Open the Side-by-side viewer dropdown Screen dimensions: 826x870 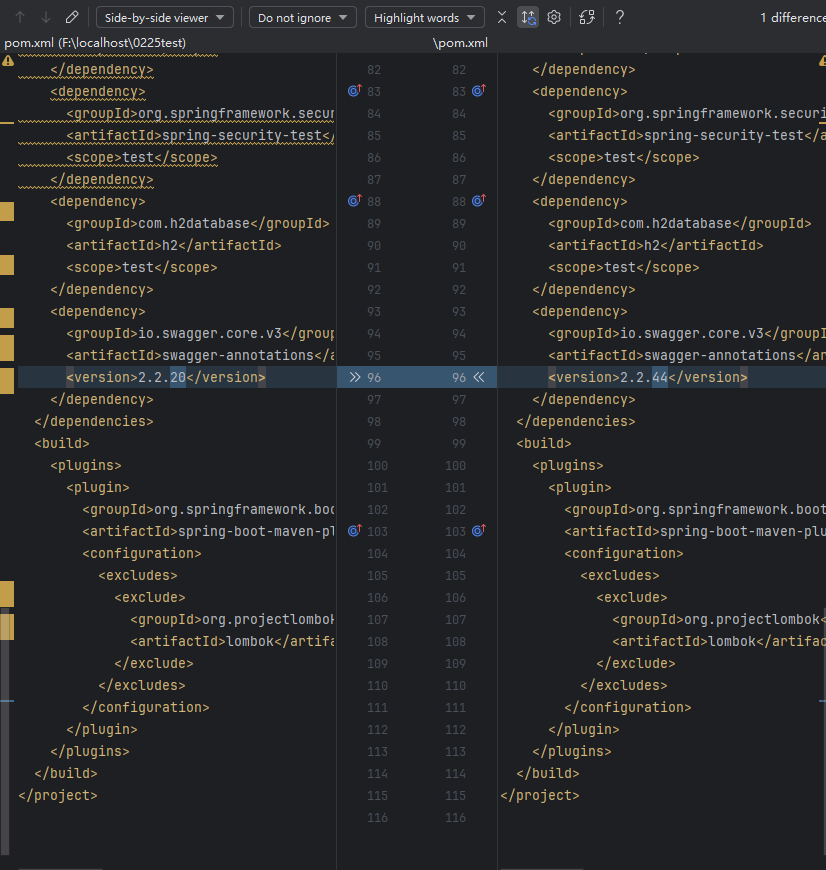[x=165, y=17]
